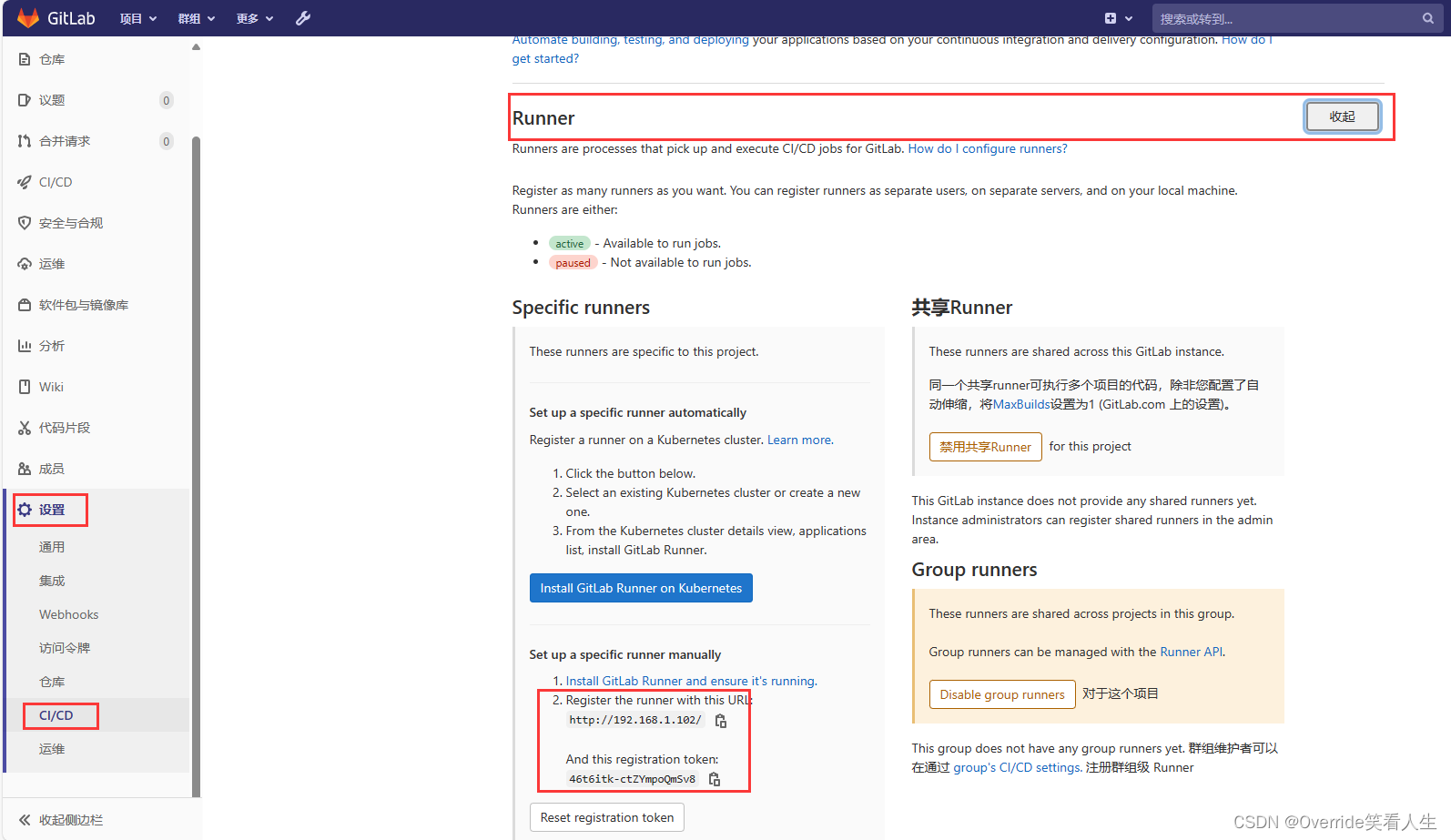This screenshot has width=1451, height=840.
Task: Click the 分析 chart icon
Action: [x=25, y=346]
